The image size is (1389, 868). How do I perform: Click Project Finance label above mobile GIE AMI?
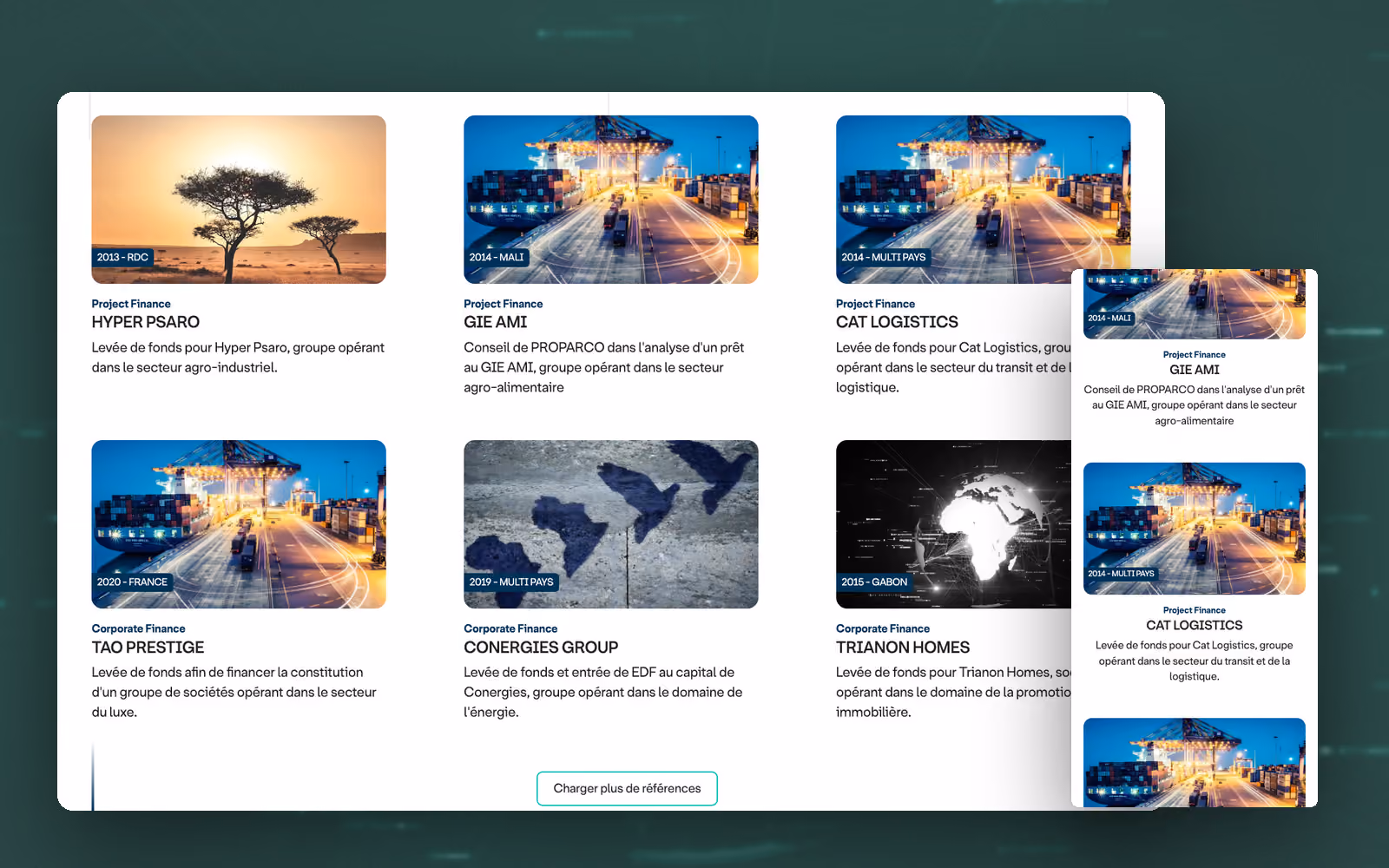pos(1195,354)
